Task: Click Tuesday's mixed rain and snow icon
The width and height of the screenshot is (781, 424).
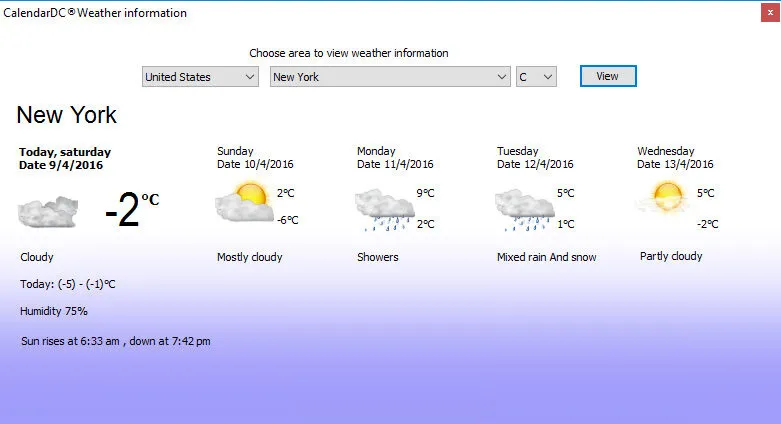Action: (524, 207)
